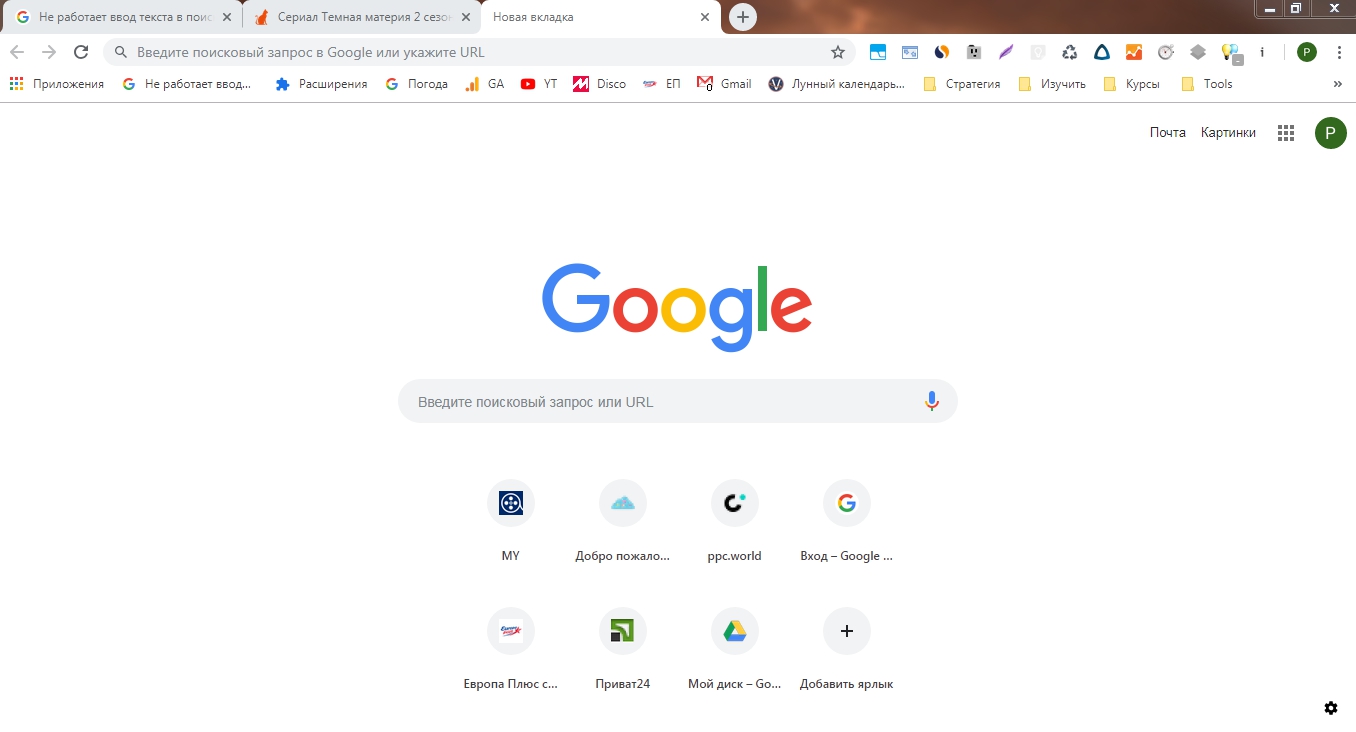Viewport: 1356px width, 732px height.
Task: Open the letter i extension icon
Action: (1262, 52)
